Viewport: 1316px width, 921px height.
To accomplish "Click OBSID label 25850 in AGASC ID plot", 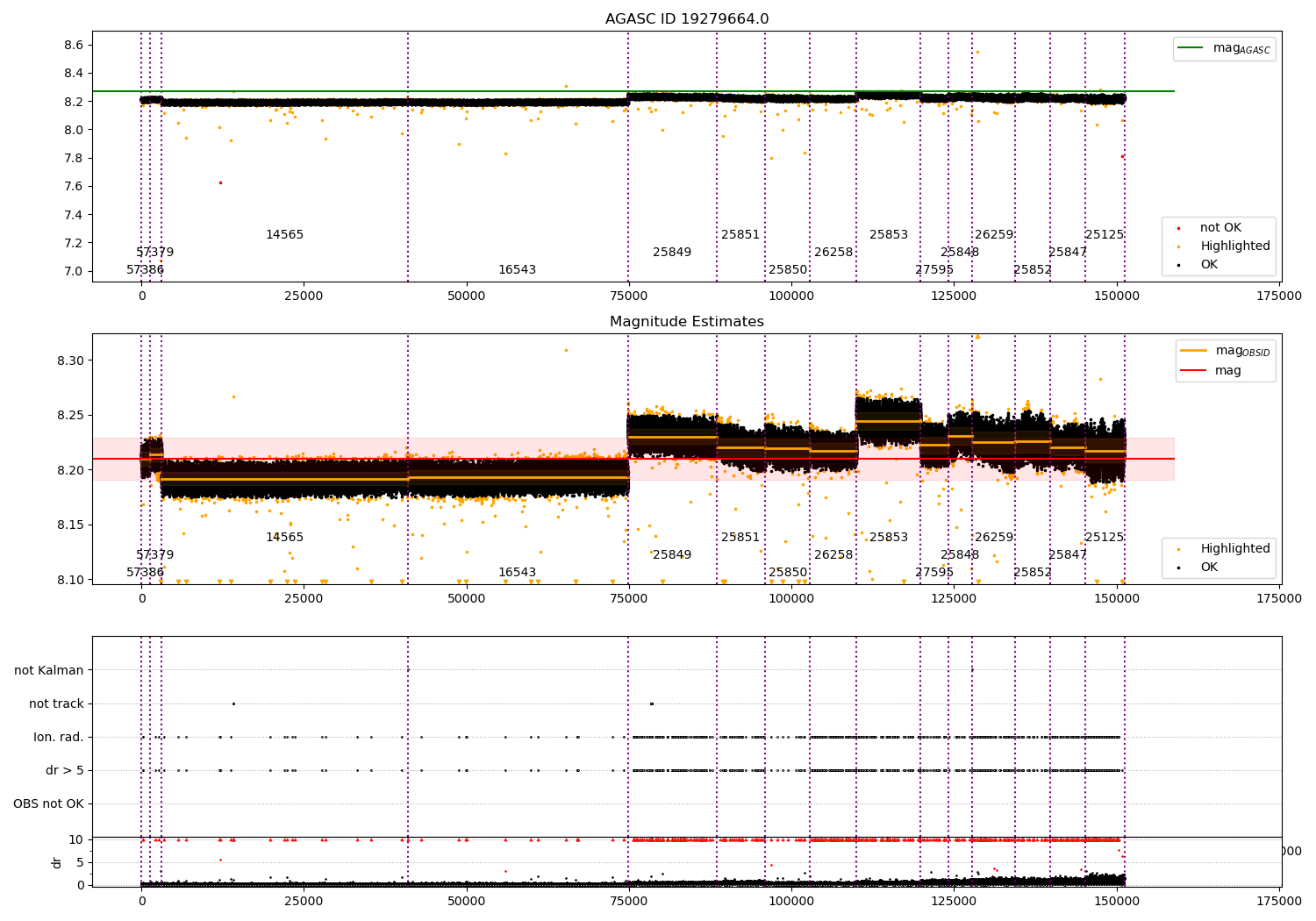I will coord(788,269).
